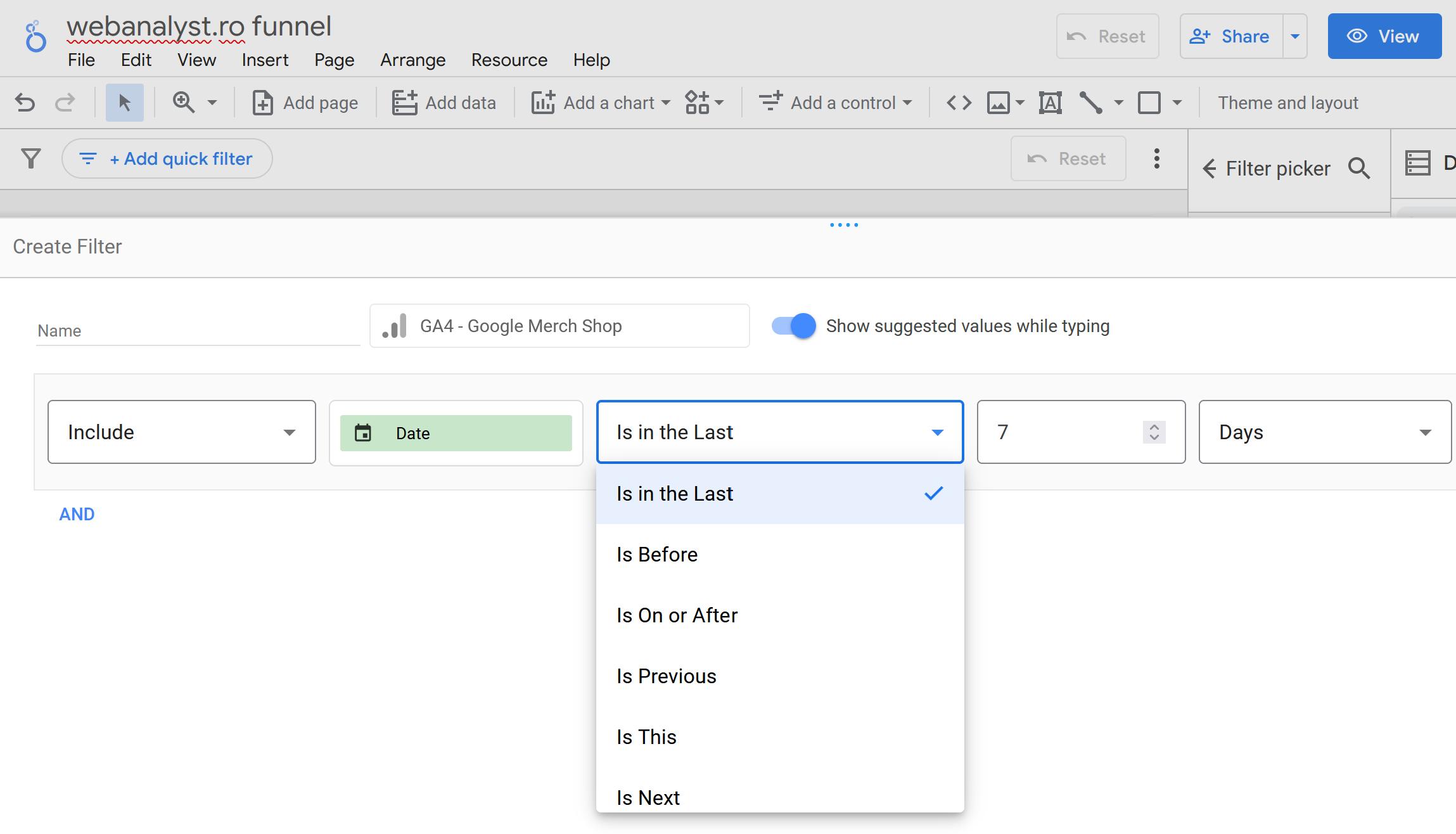This screenshot has height=834, width=1456.
Task: Open the data panel icon
Action: pos(1418,164)
